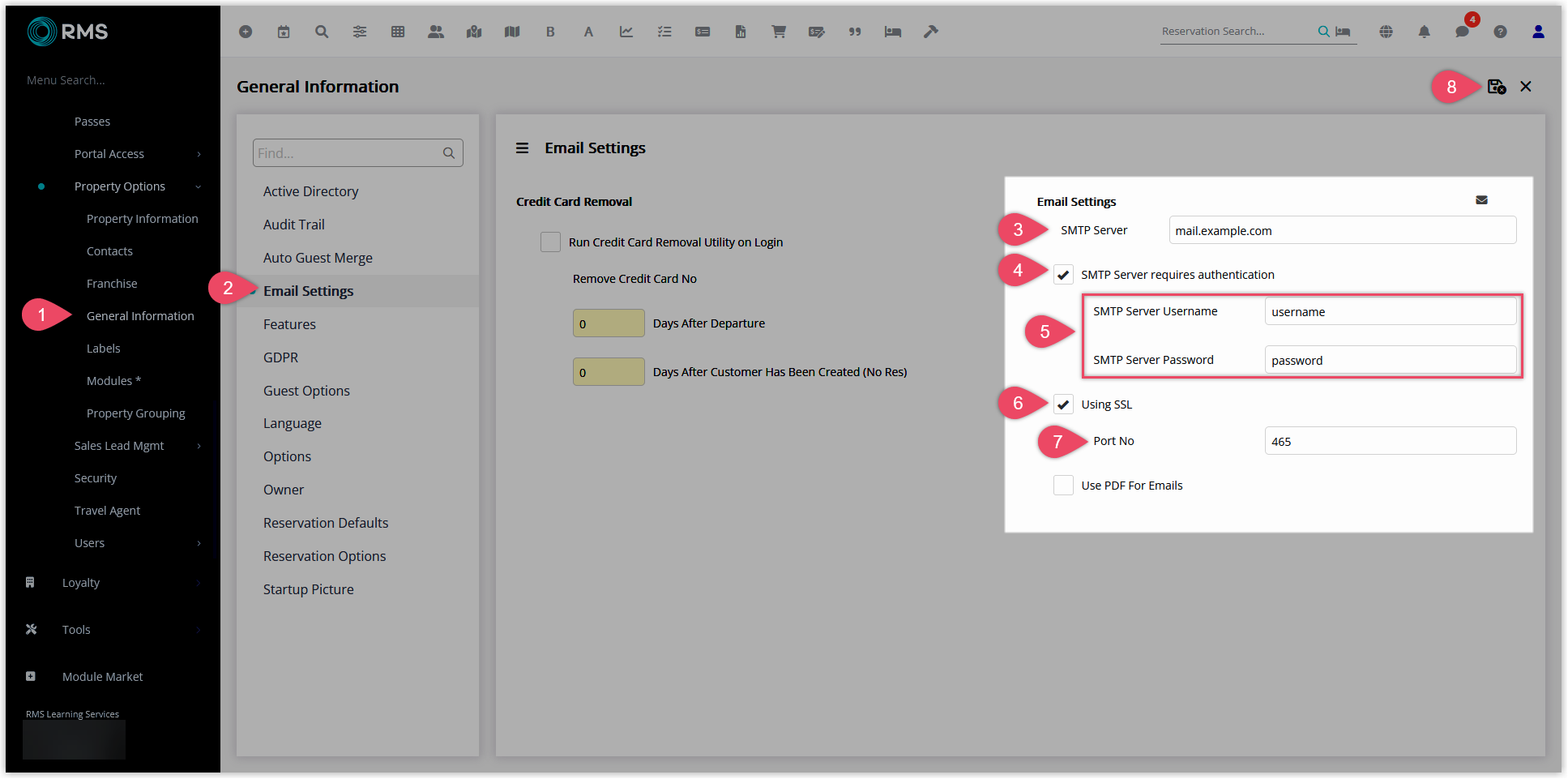Viewport: 1568px width, 779px height.
Task: Close the General Information window
Action: point(1526,87)
